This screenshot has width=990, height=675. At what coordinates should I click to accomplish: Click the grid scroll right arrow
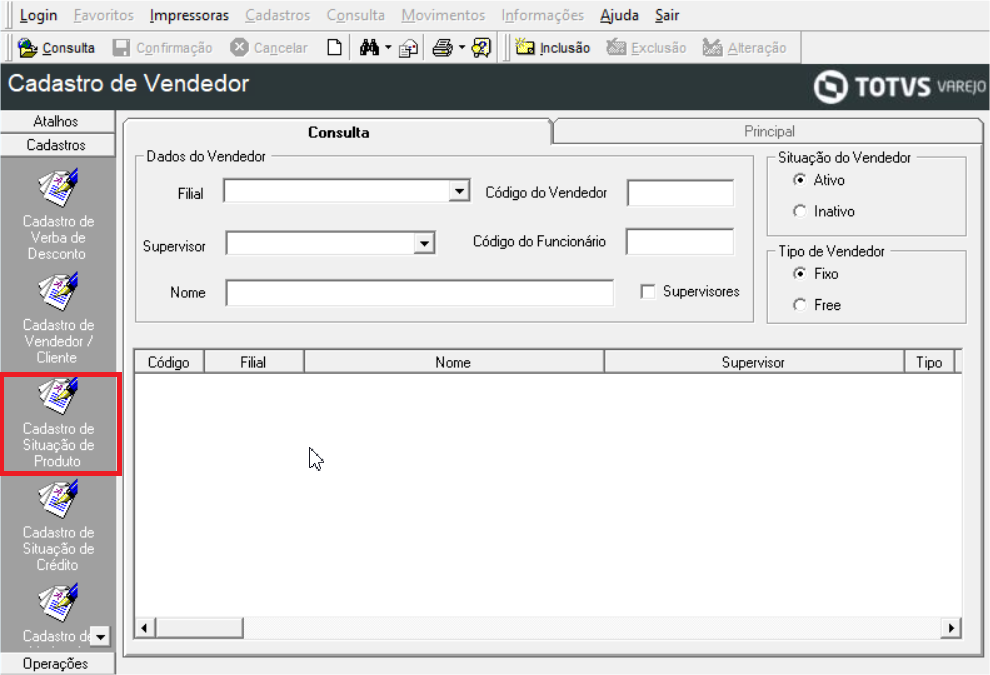[951, 628]
